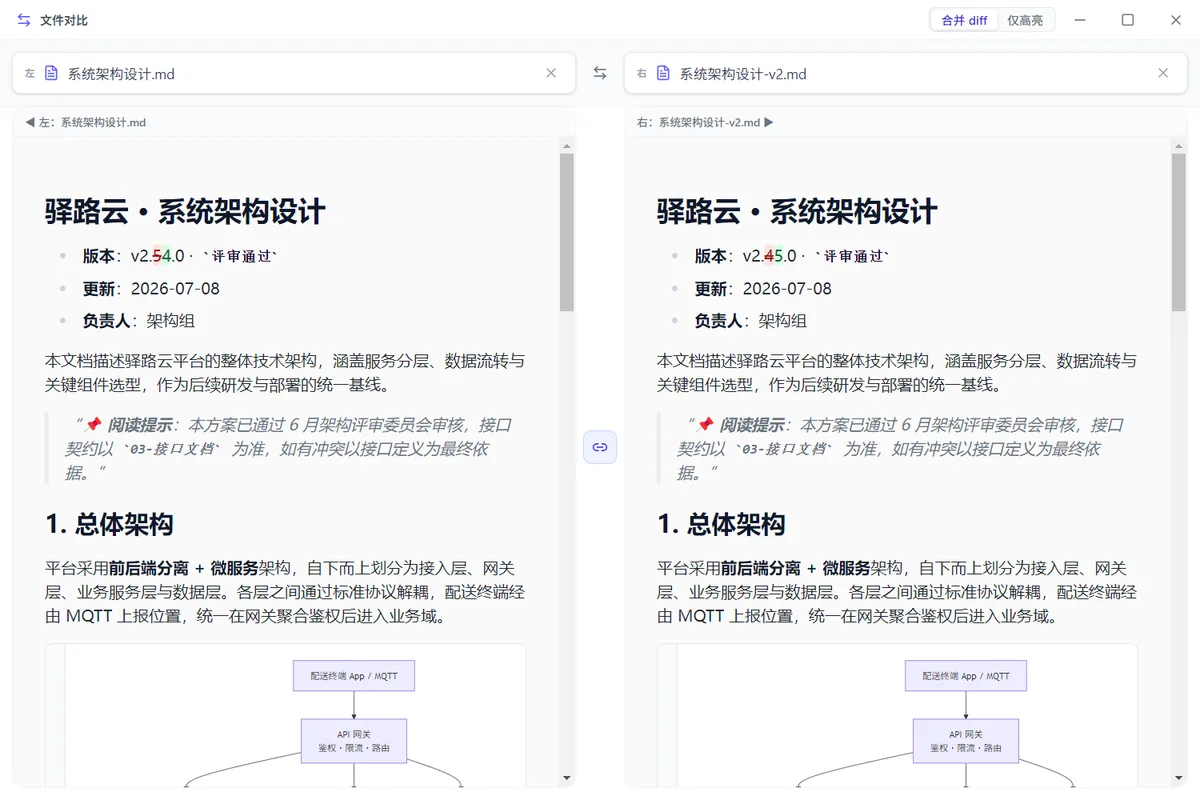Click the left diagram node API 网关
The width and height of the screenshot is (1200, 800).
pyautogui.click(x=354, y=741)
